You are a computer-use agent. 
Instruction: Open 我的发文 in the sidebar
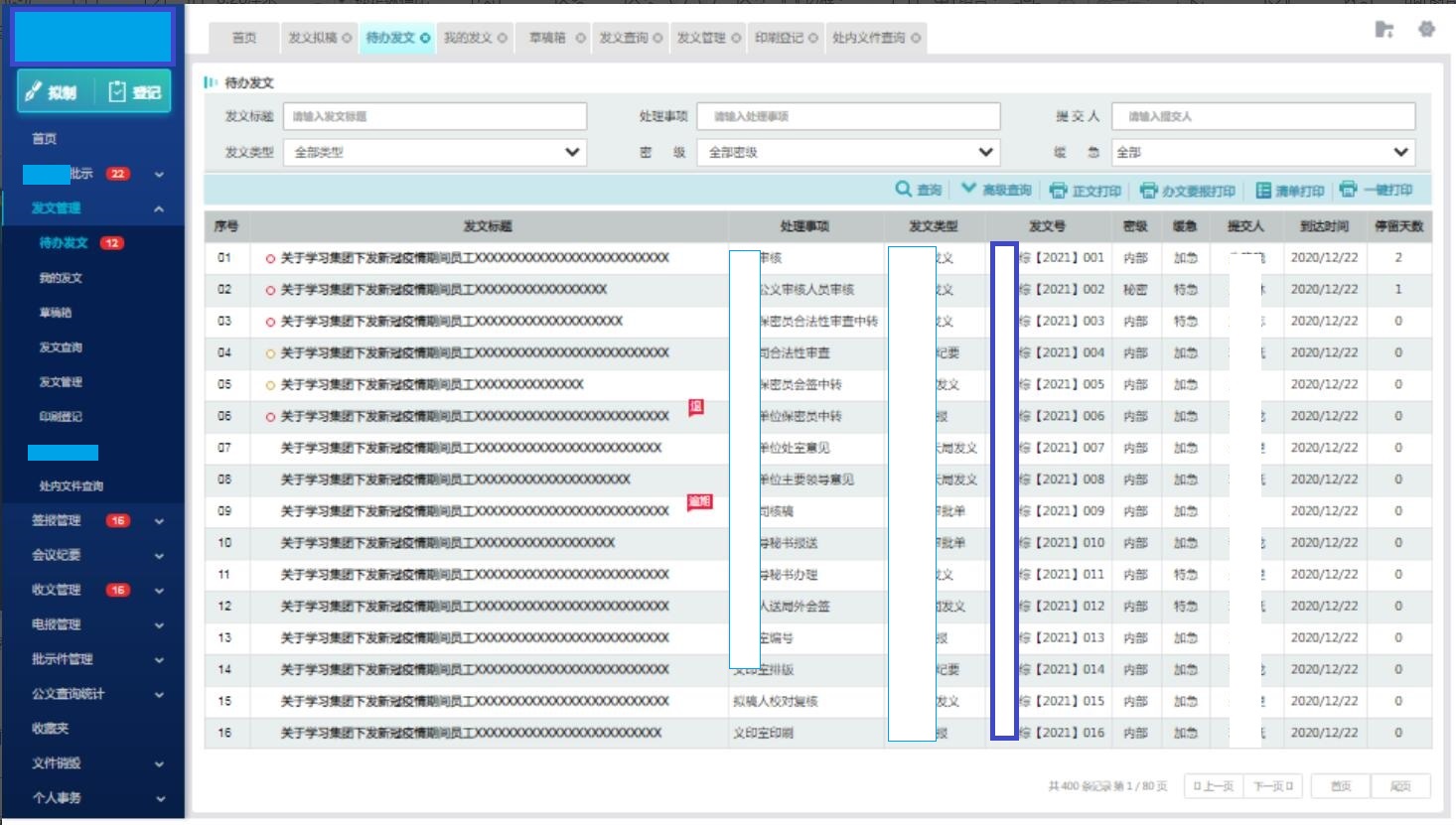click(x=61, y=278)
